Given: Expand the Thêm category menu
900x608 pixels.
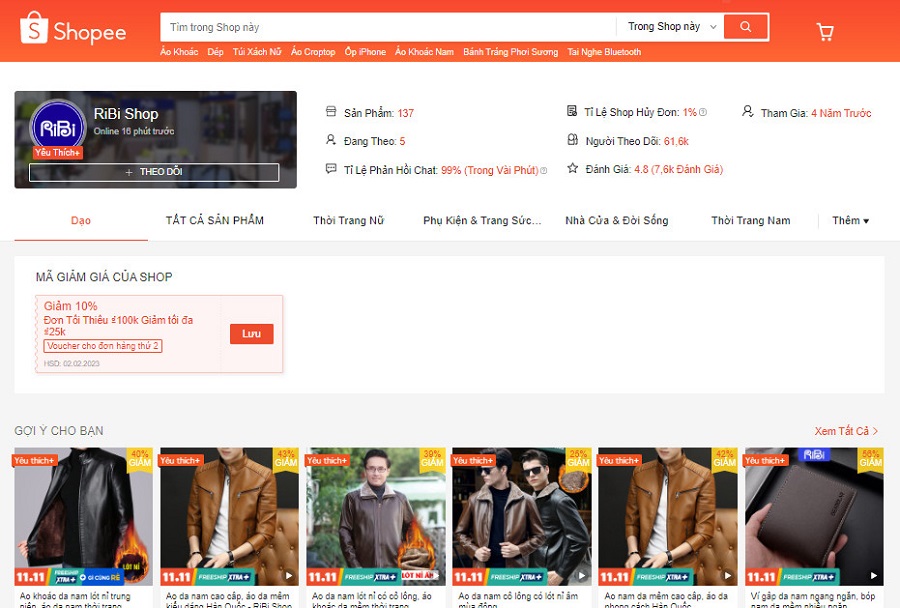Looking at the screenshot, I should (850, 220).
